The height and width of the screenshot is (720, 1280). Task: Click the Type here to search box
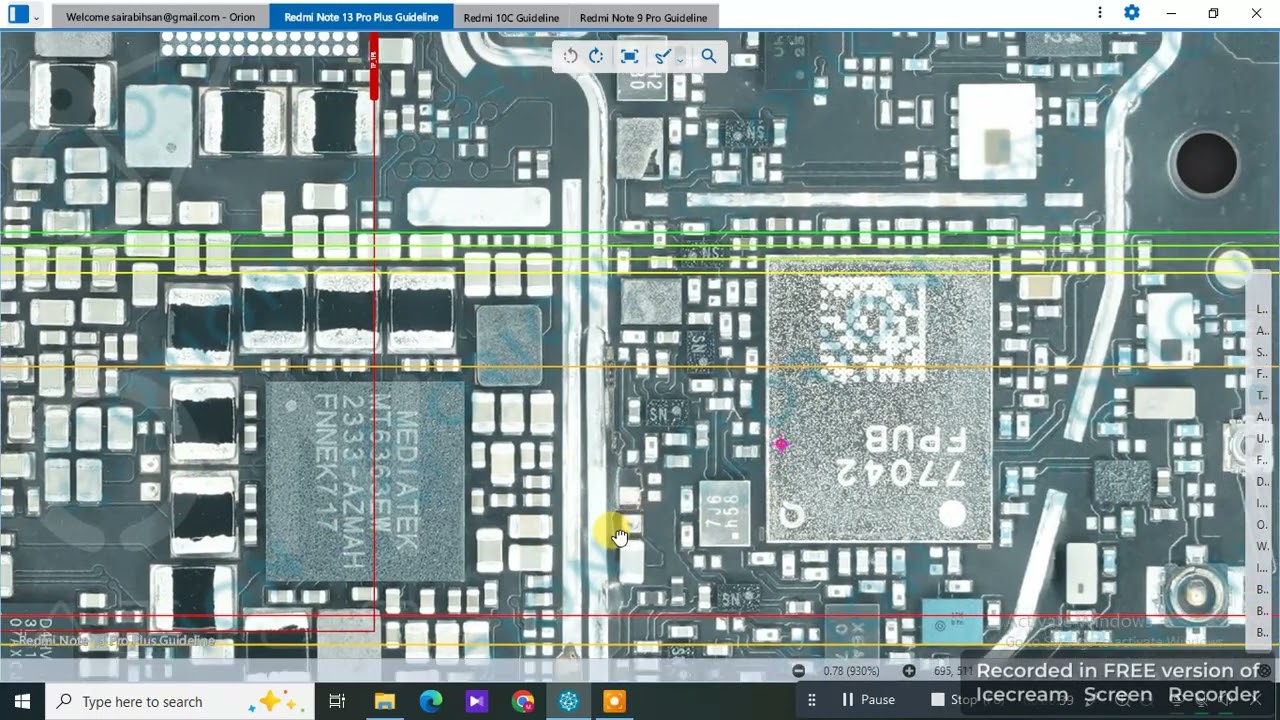pos(180,701)
